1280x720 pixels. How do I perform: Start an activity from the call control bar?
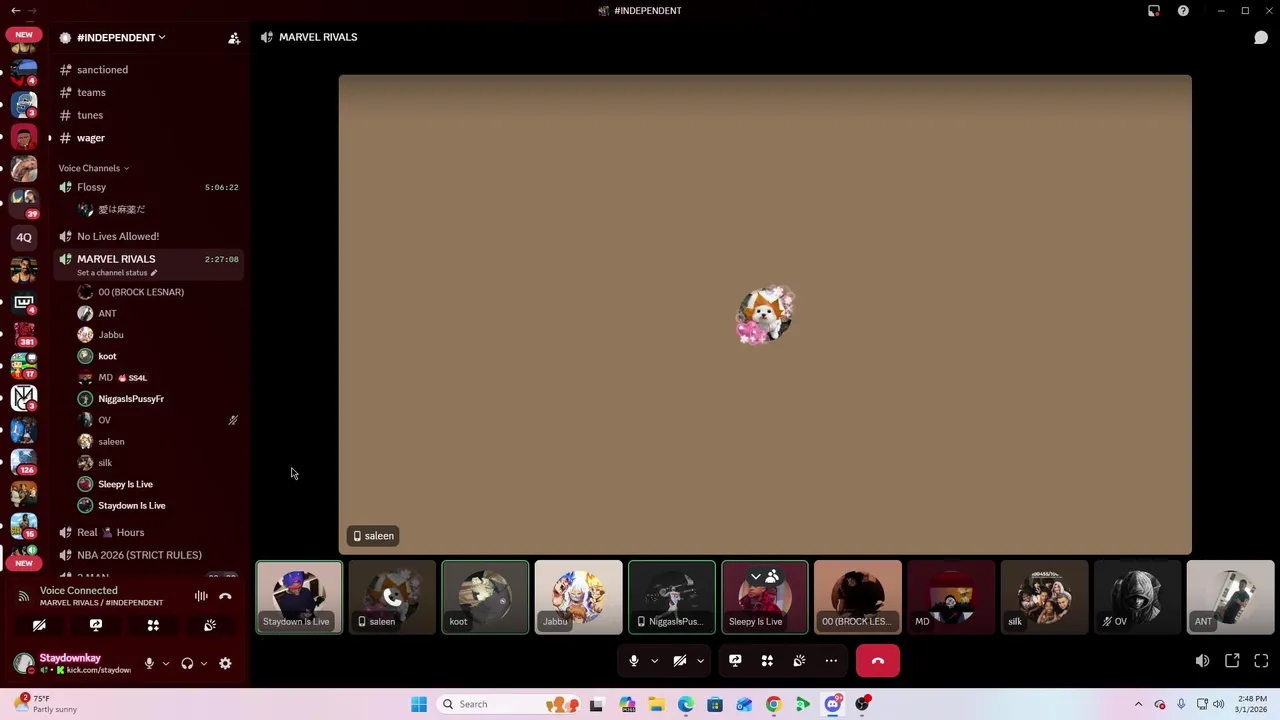tap(767, 661)
